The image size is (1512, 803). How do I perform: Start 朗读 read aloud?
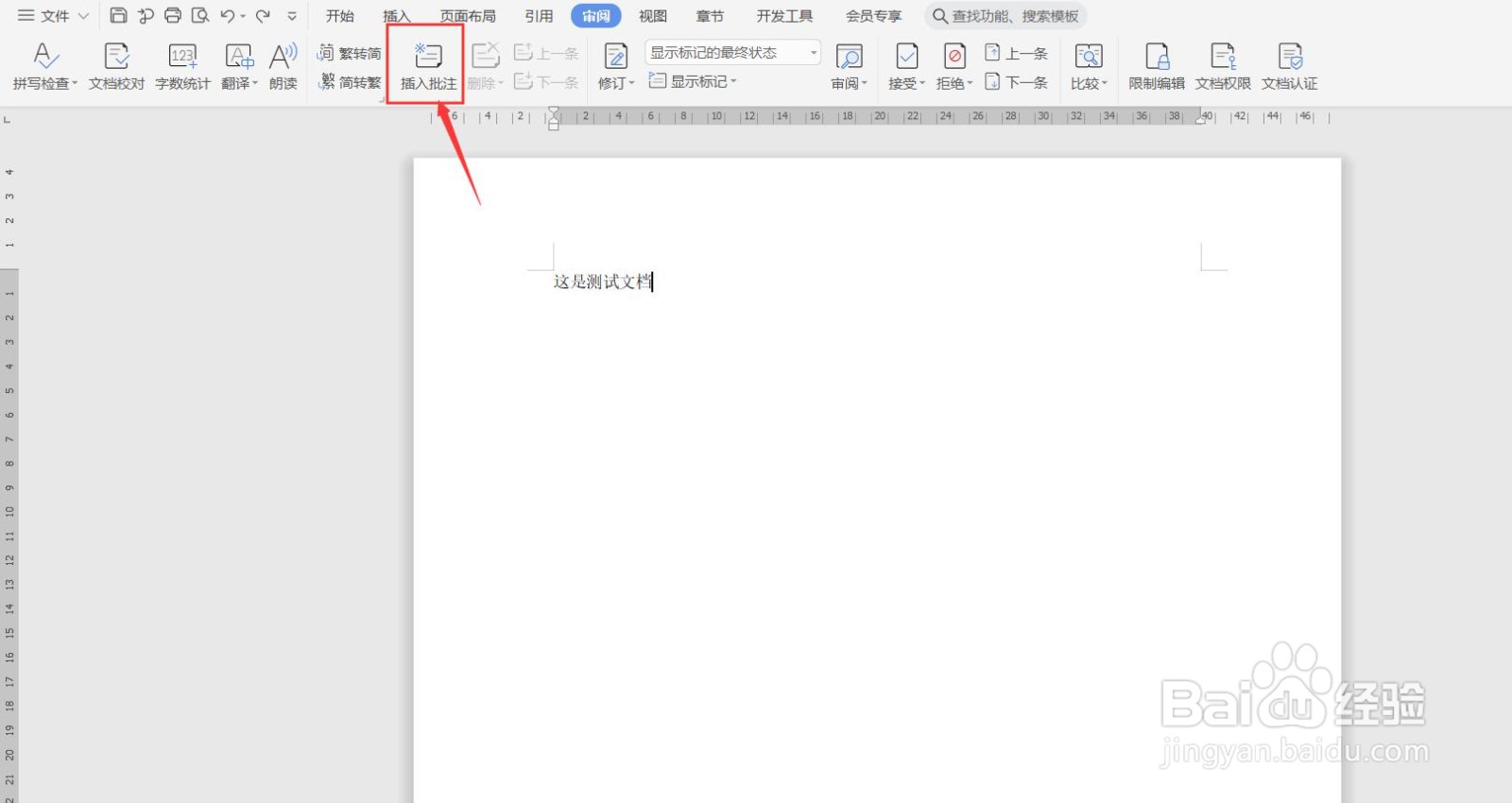[283, 66]
